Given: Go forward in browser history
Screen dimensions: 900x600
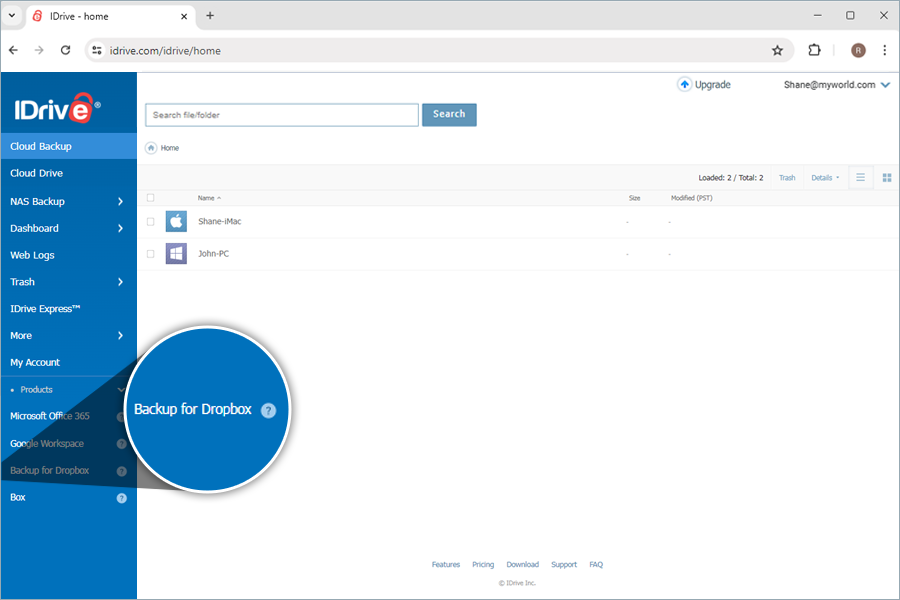Looking at the screenshot, I should [39, 51].
